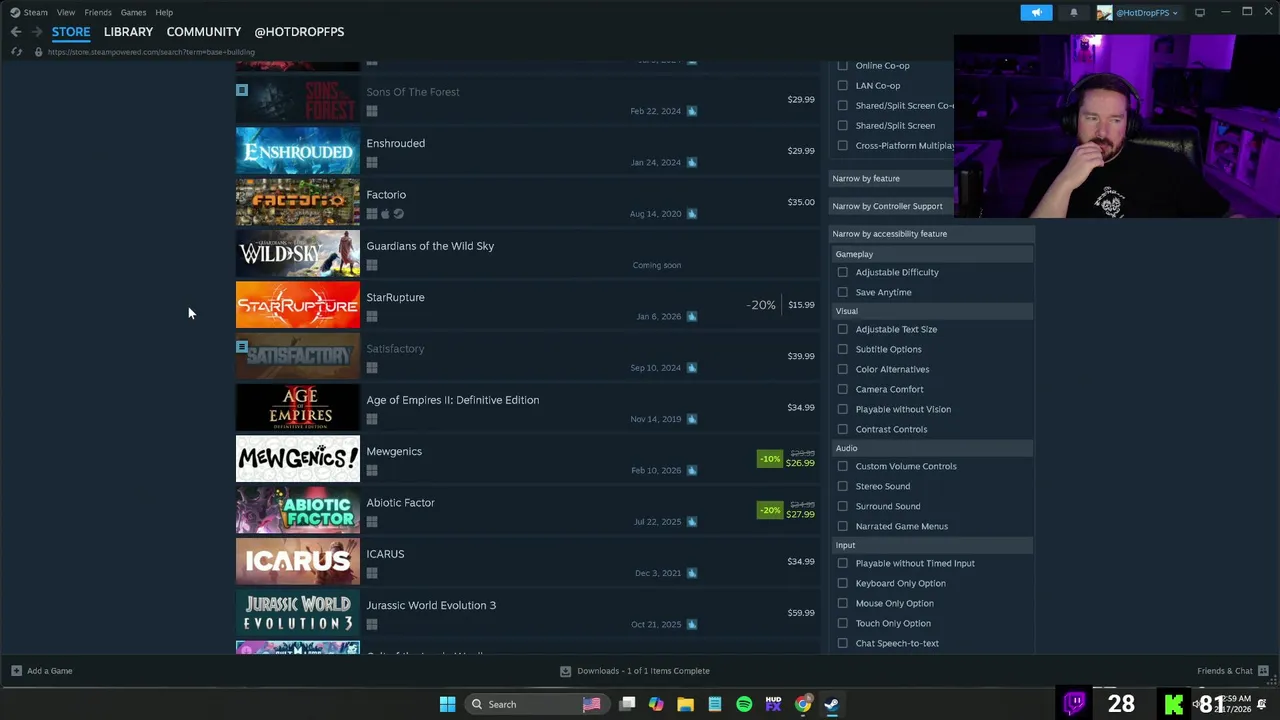
Task: Open File Explorer from the taskbar
Action: 685,704
